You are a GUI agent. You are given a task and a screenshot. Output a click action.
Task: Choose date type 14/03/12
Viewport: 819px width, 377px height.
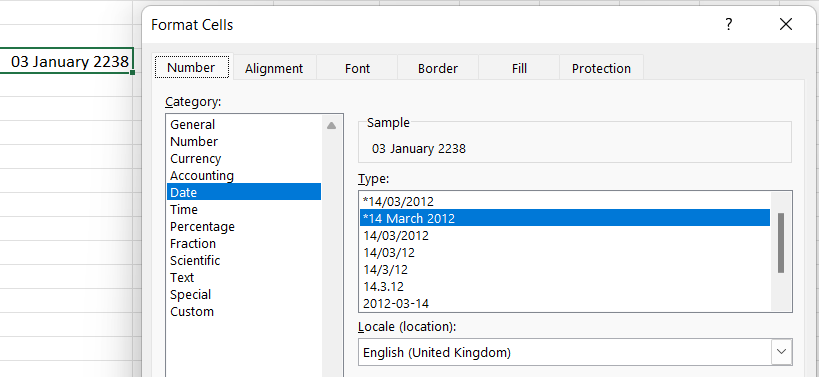tap(565, 252)
